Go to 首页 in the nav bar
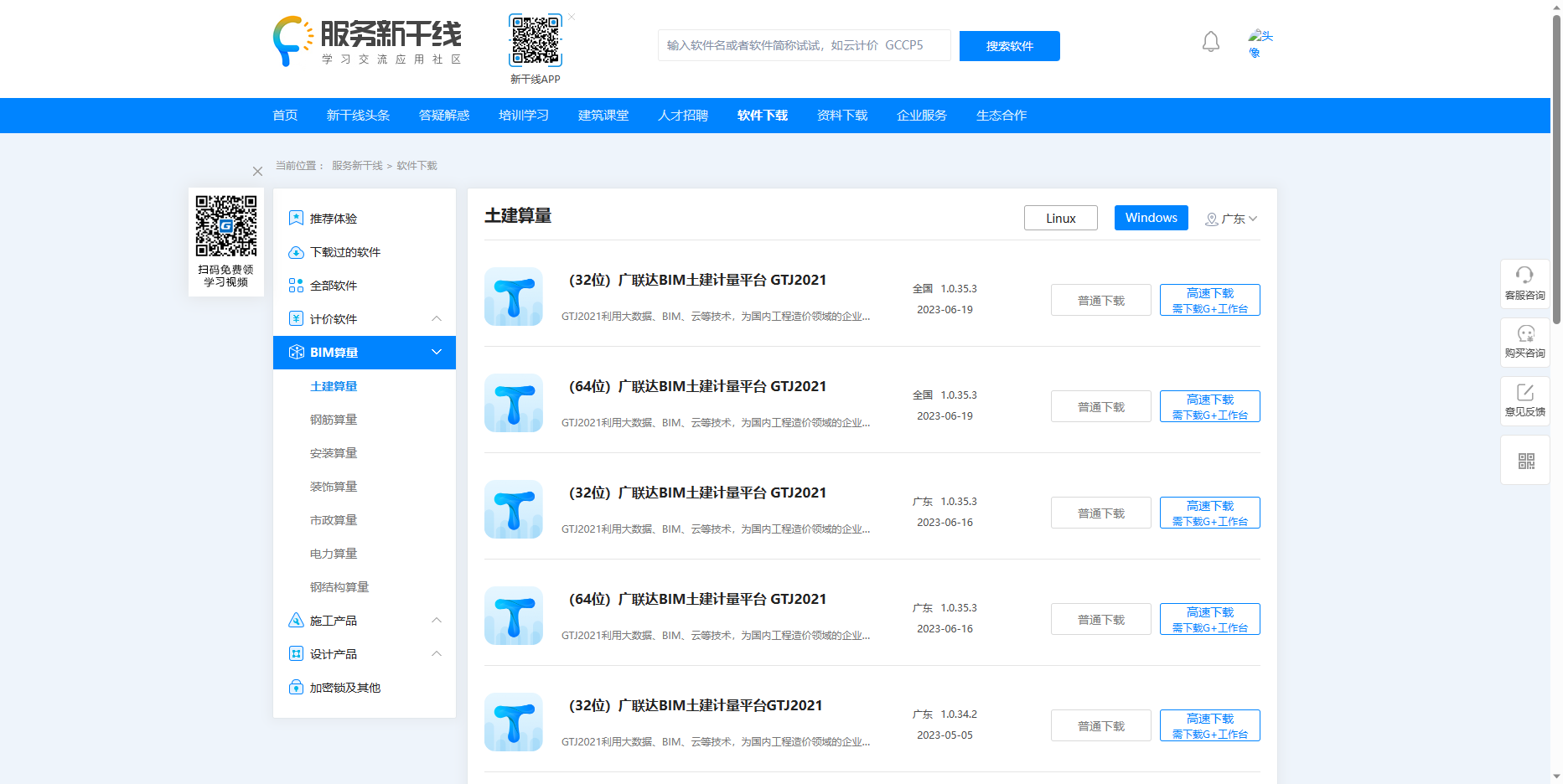 [x=285, y=116]
